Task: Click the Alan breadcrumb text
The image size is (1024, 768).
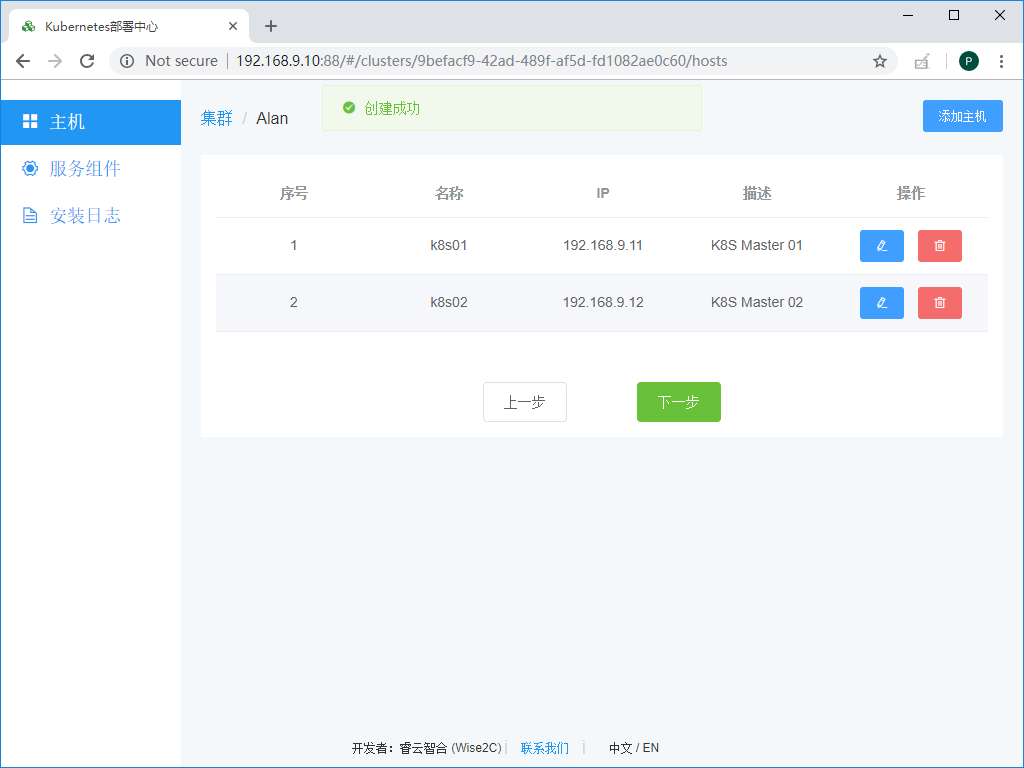Action: tap(272, 118)
